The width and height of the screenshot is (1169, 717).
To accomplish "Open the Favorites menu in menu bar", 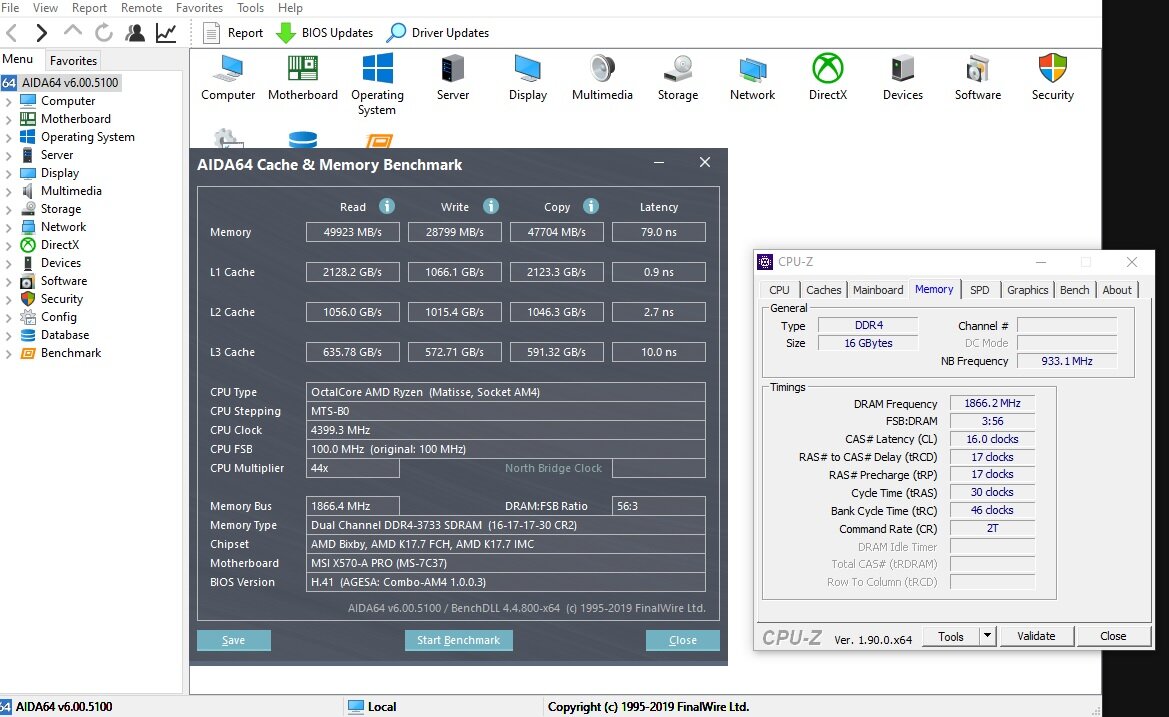I will (x=199, y=7).
